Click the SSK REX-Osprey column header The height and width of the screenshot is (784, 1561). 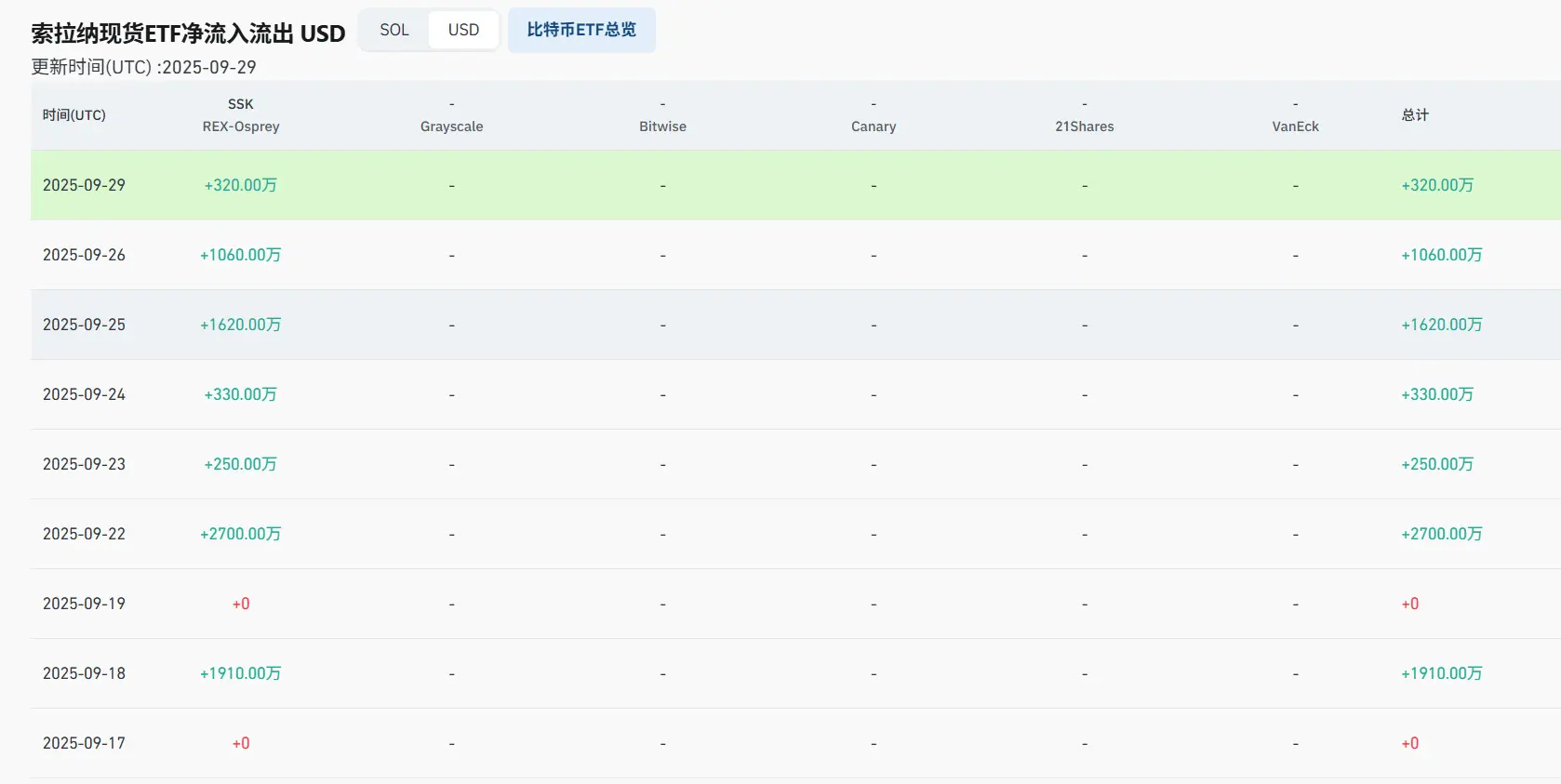click(241, 115)
